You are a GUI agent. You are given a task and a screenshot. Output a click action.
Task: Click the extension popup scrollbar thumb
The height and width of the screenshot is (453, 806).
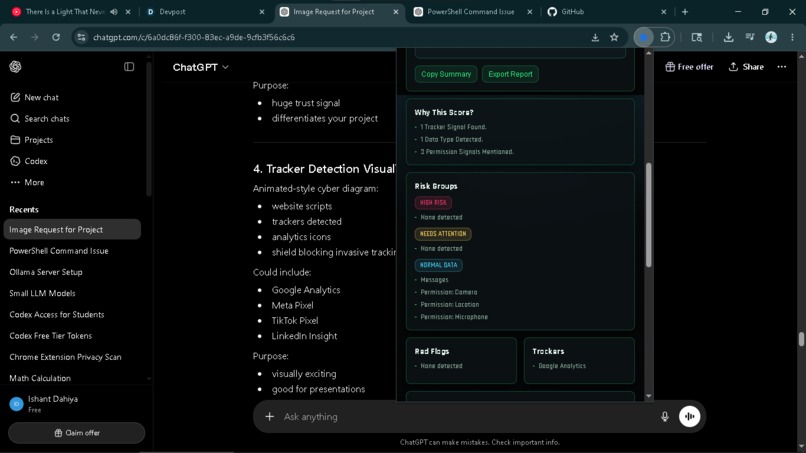(649, 215)
